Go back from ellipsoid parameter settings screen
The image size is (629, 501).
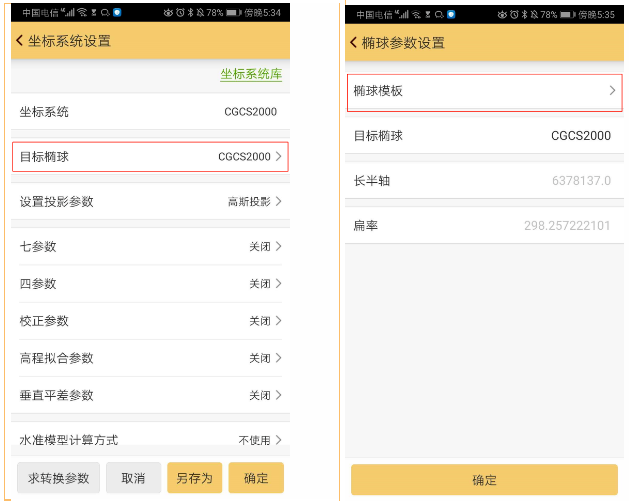(354, 43)
